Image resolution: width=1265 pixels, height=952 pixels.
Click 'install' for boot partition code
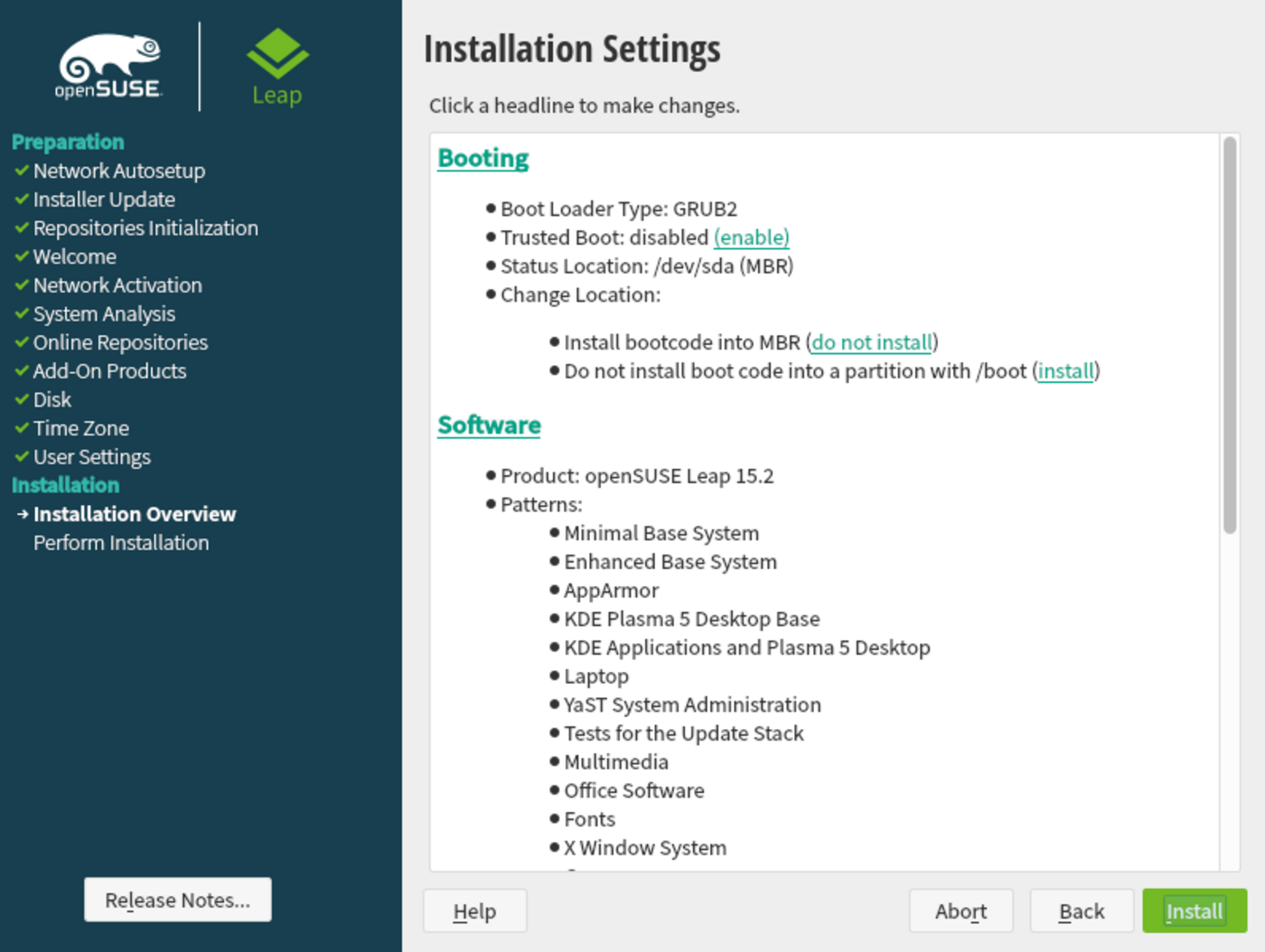1064,371
